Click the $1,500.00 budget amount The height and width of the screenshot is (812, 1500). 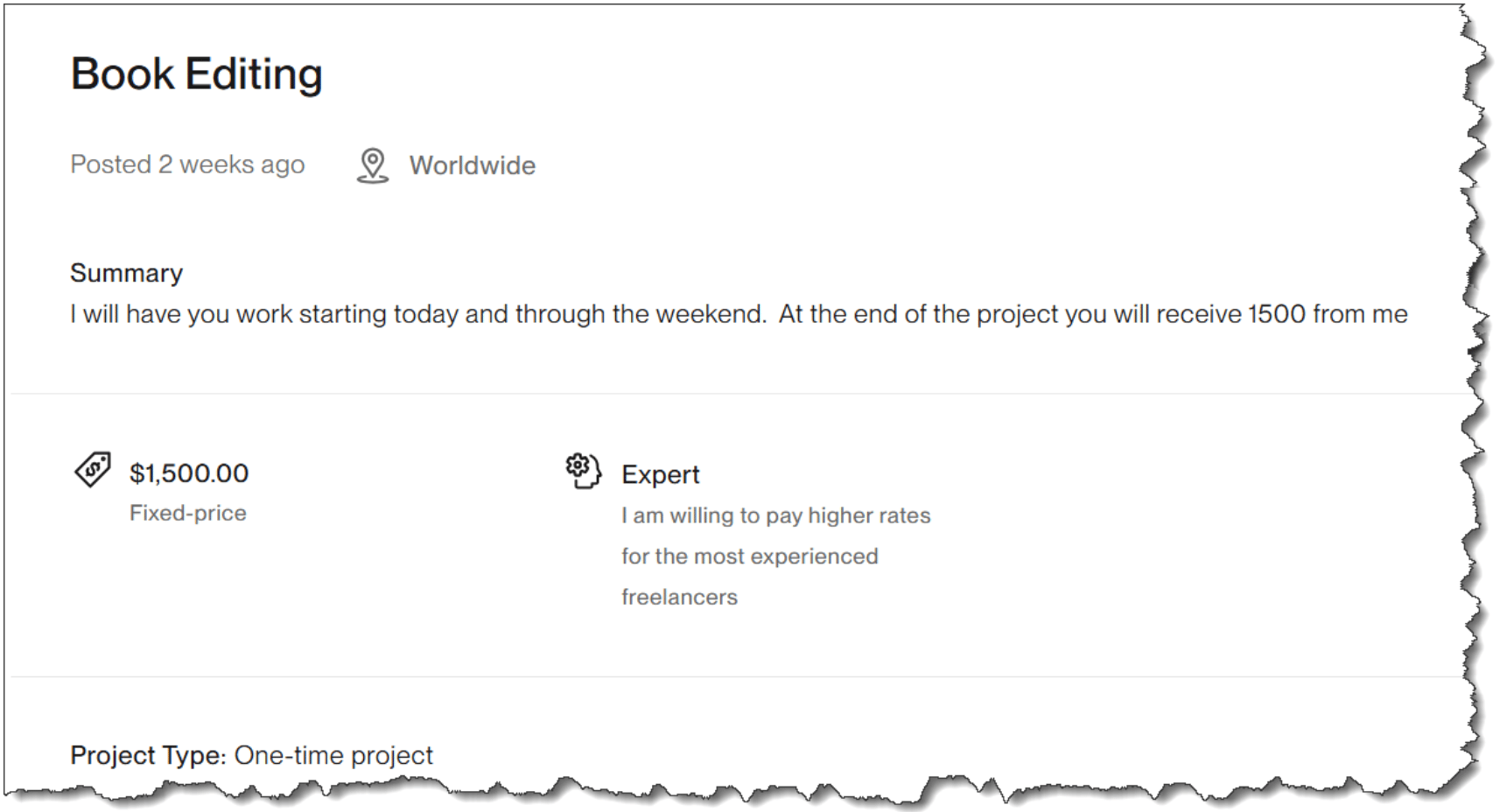pyautogui.click(x=189, y=473)
